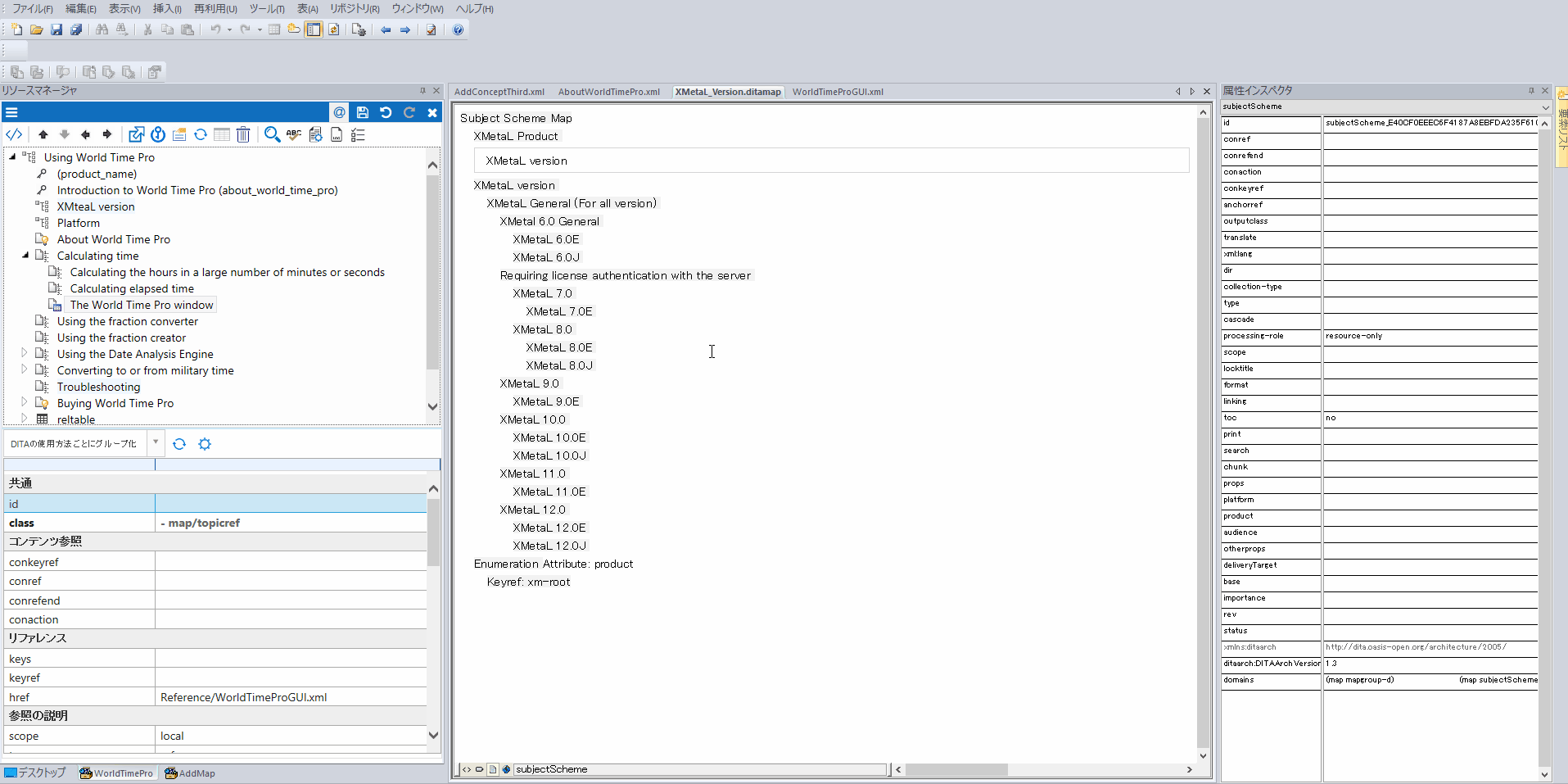Image resolution: width=1568 pixels, height=784 pixels.
Task: Open the hamburger menu in Resource Manager
Action: pos(11,112)
